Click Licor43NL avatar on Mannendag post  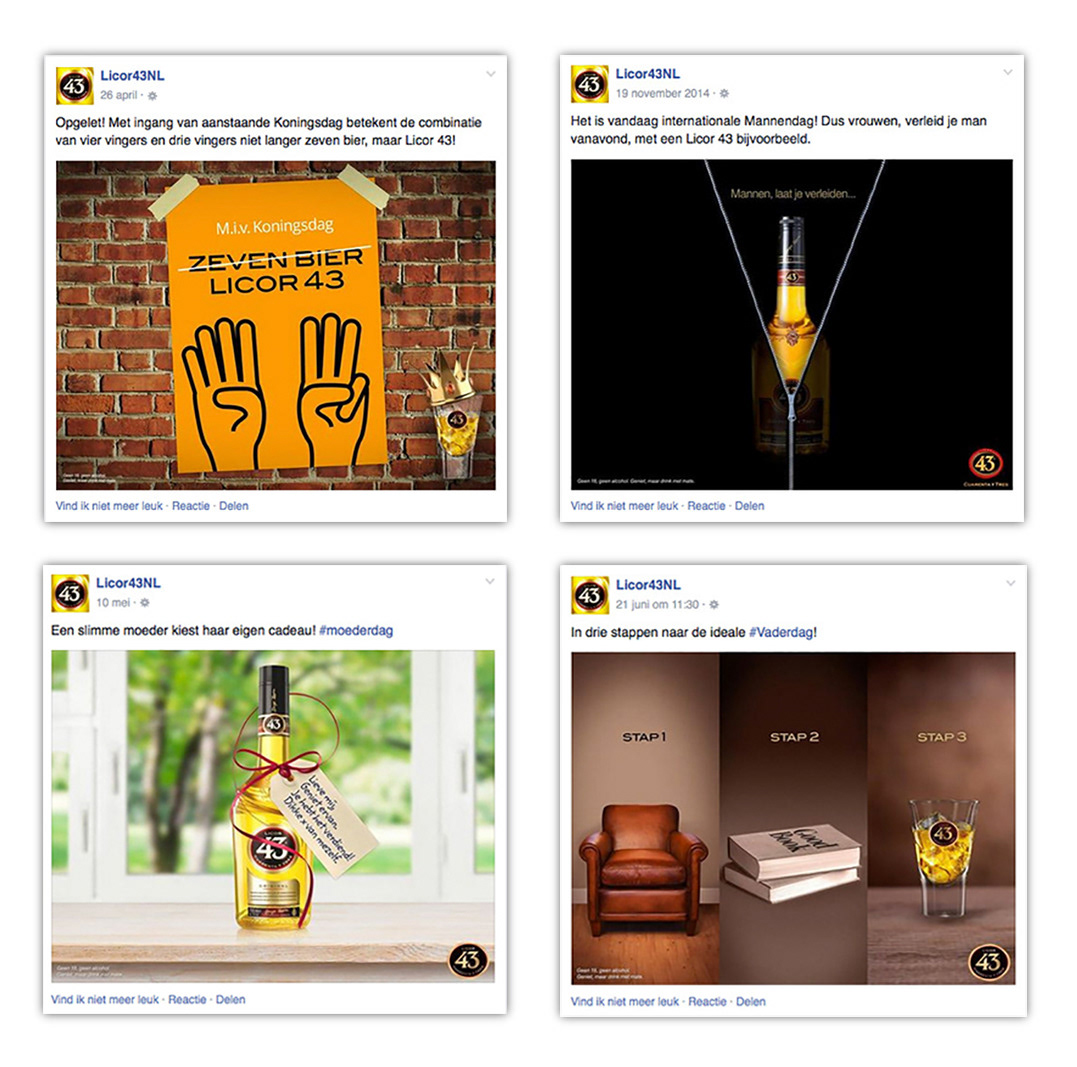589,84
